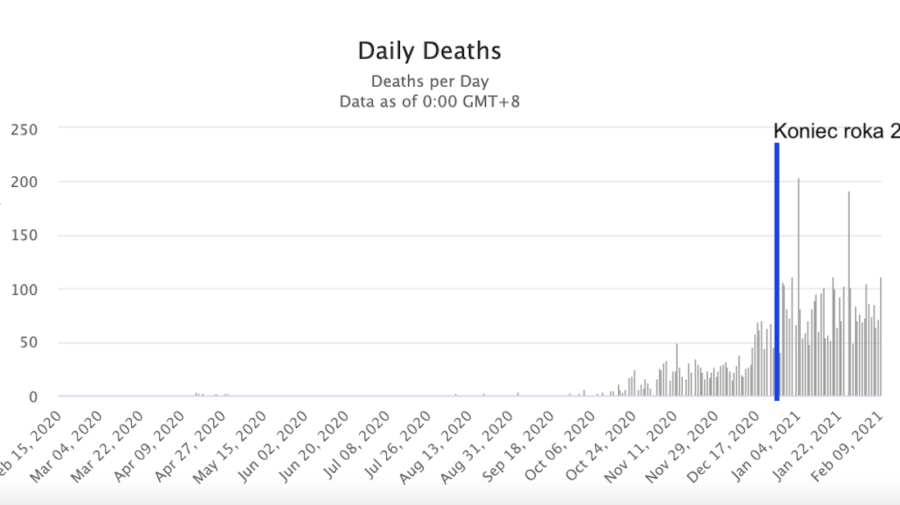
Task: Click the 200 y-axis label
Action: pyautogui.click(x=24, y=182)
